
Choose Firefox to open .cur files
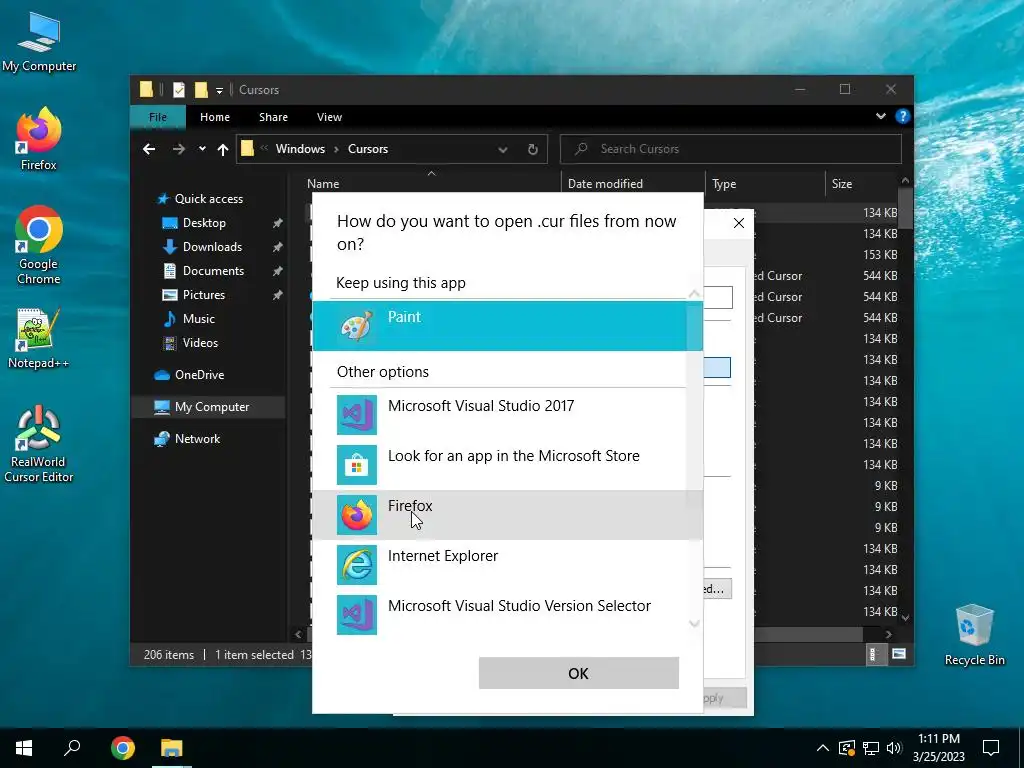tap(507, 515)
